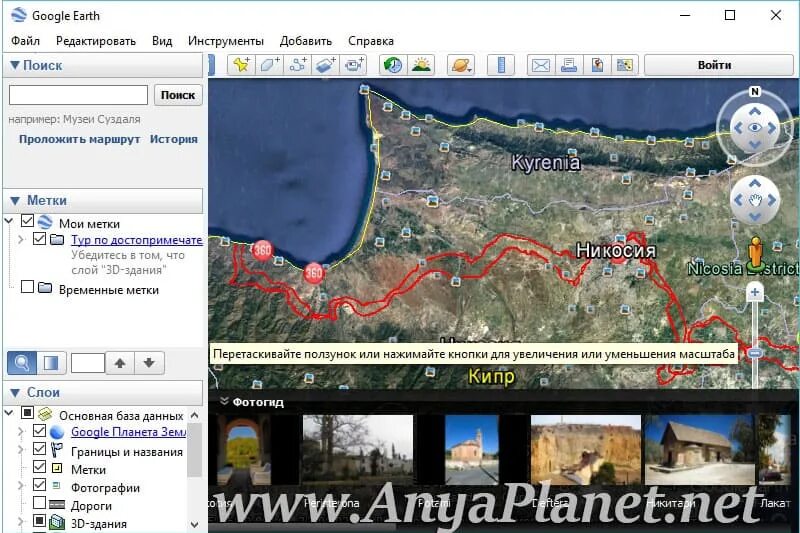This screenshot has height=533, width=800.
Task: Open the Справка menu
Action: 371,41
